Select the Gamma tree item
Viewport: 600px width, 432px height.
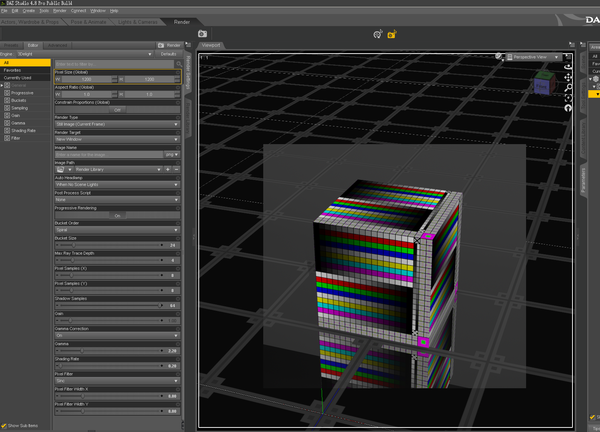(18, 123)
